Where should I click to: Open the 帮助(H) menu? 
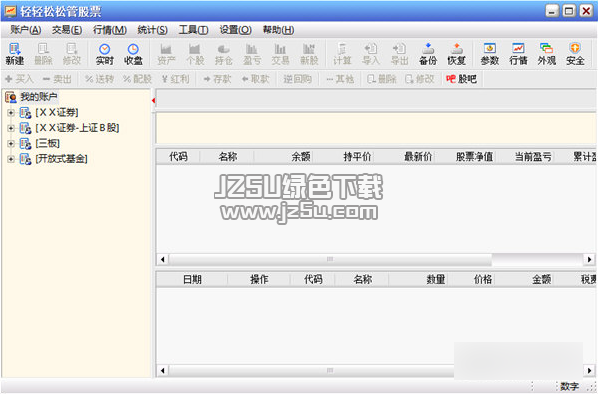point(278,30)
